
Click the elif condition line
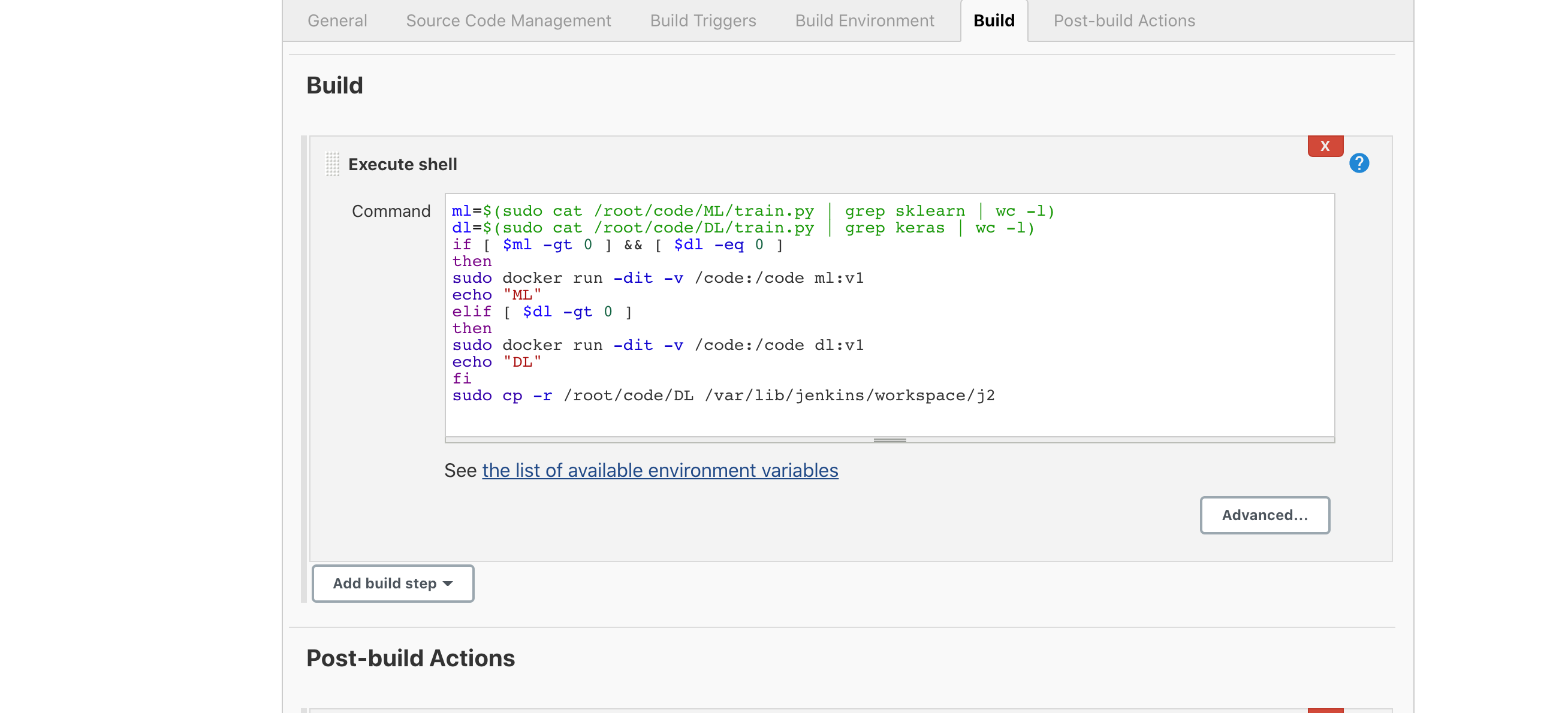point(542,312)
